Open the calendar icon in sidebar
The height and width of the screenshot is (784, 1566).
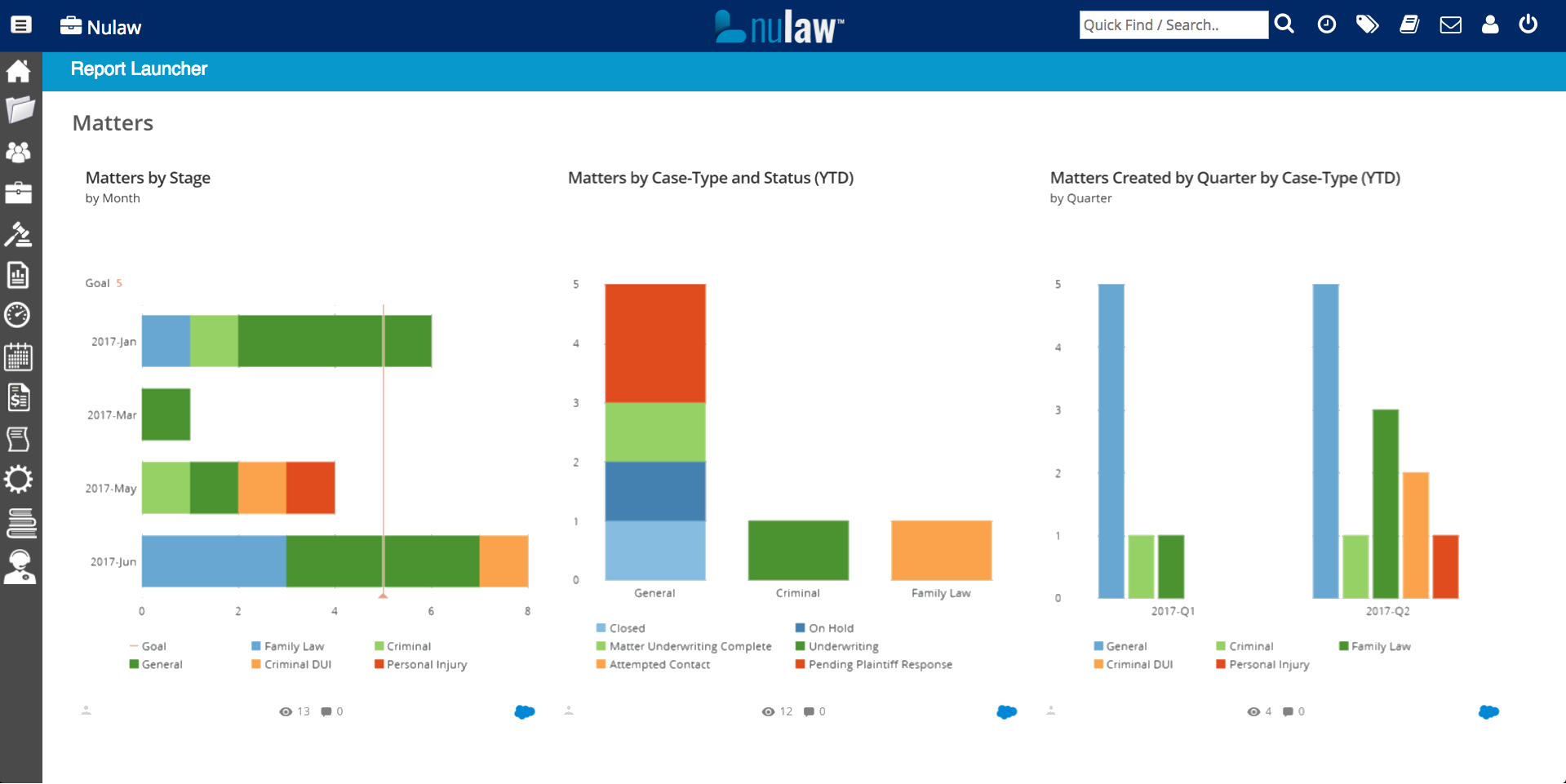coord(19,357)
